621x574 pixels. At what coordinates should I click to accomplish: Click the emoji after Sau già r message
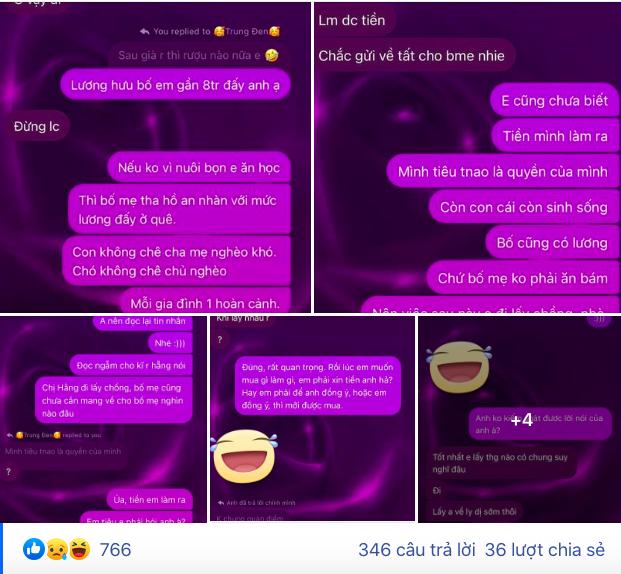pyautogui.click(x=271, y=55)
